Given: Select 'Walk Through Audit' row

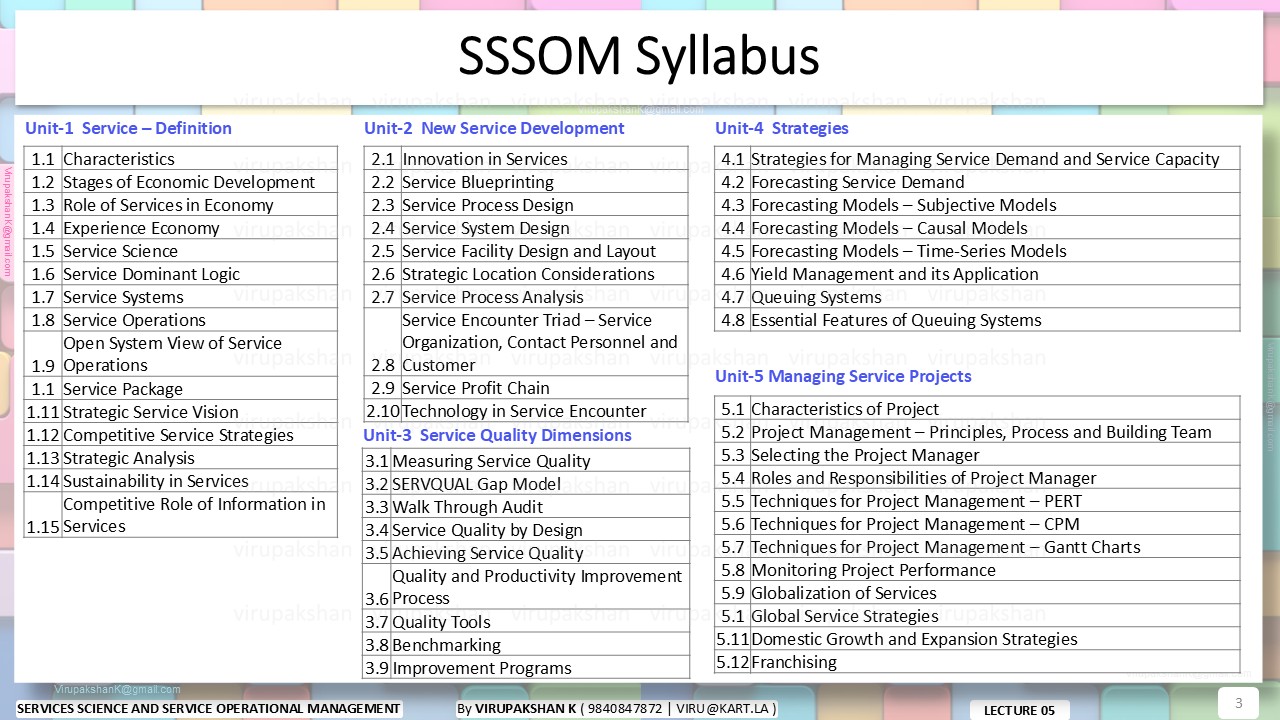Looking at the screenshot, I should coord(526,506).
